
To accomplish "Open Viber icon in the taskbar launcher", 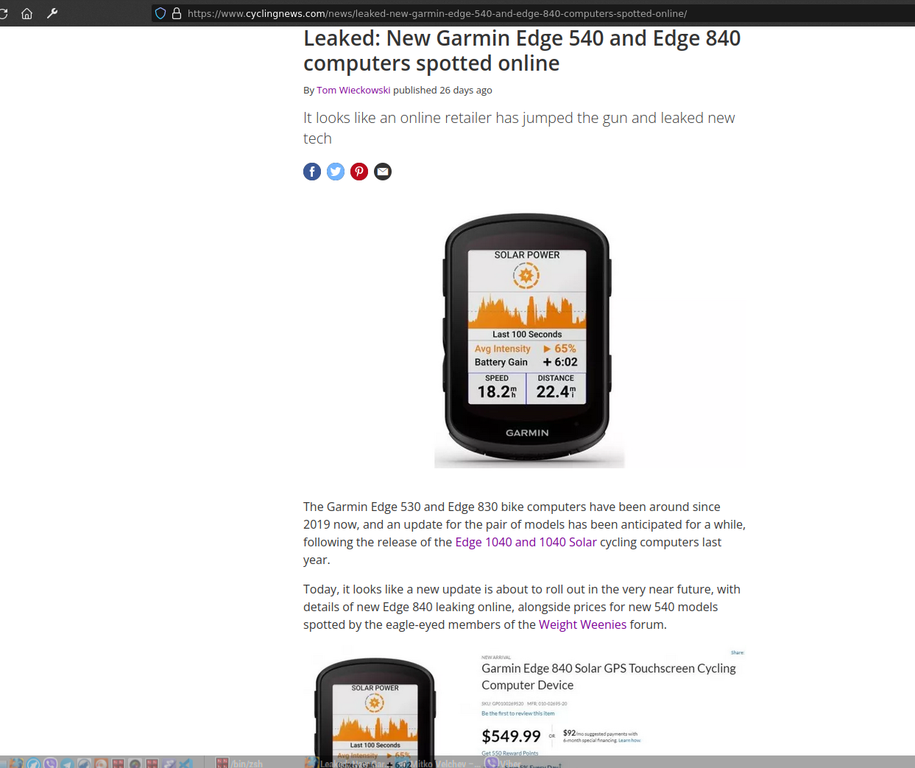I will pyautogui.click(x=50, y=763).
